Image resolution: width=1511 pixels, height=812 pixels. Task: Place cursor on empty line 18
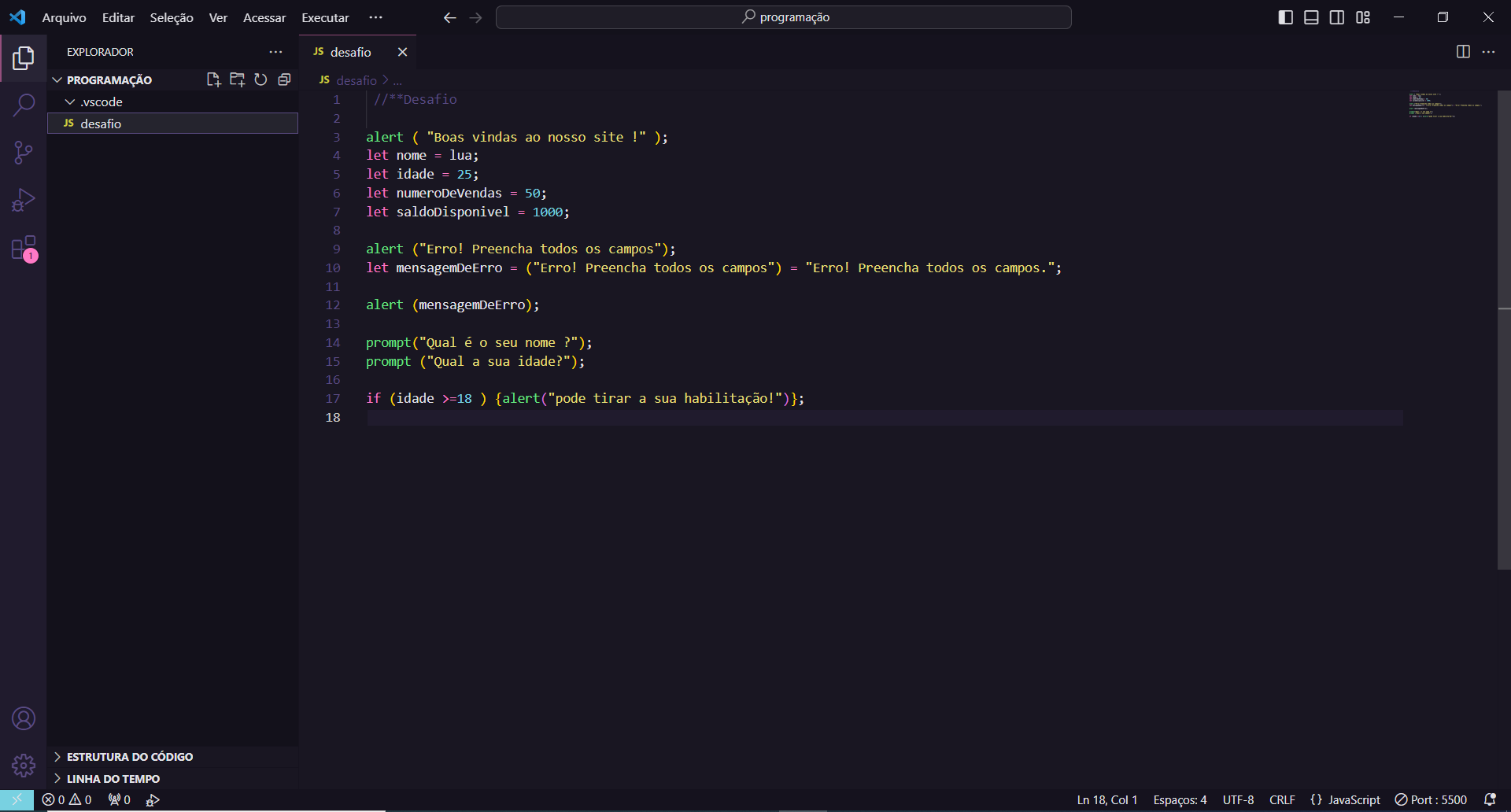[884, 418]
